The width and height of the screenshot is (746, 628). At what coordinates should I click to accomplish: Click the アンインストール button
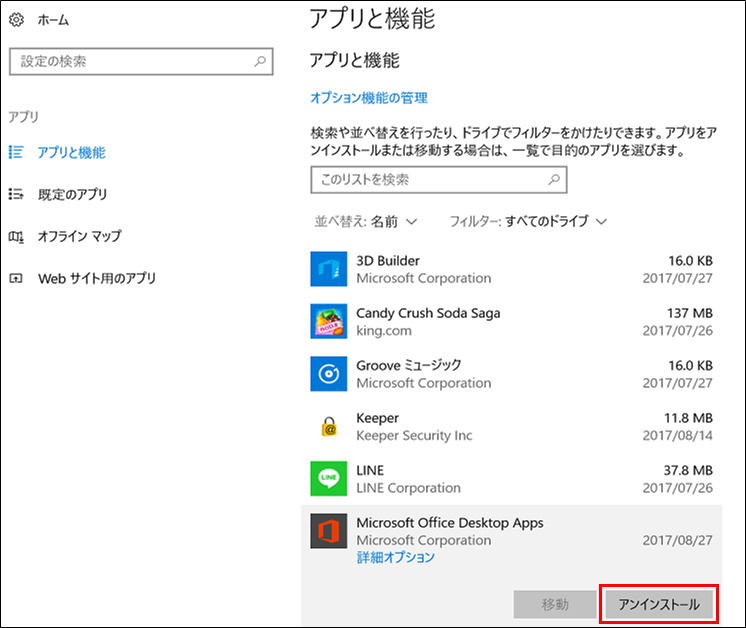659,604
